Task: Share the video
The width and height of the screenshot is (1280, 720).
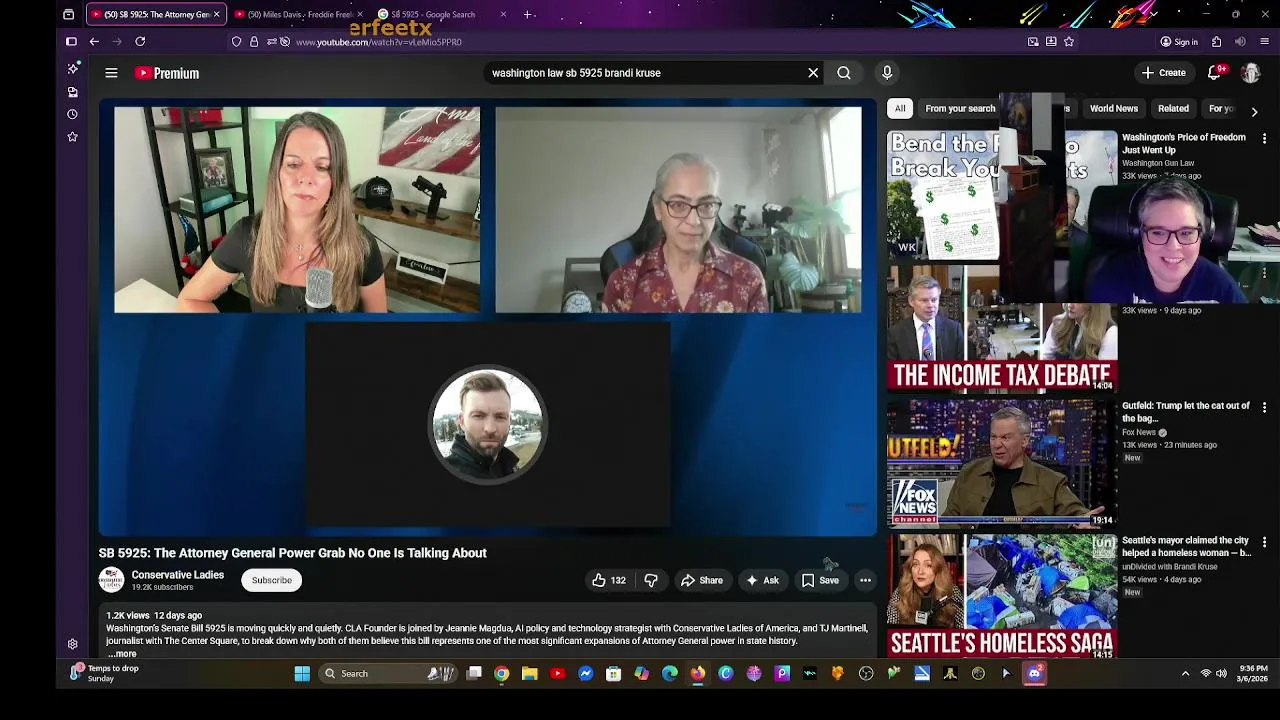Action: click(x=702, y=580)
